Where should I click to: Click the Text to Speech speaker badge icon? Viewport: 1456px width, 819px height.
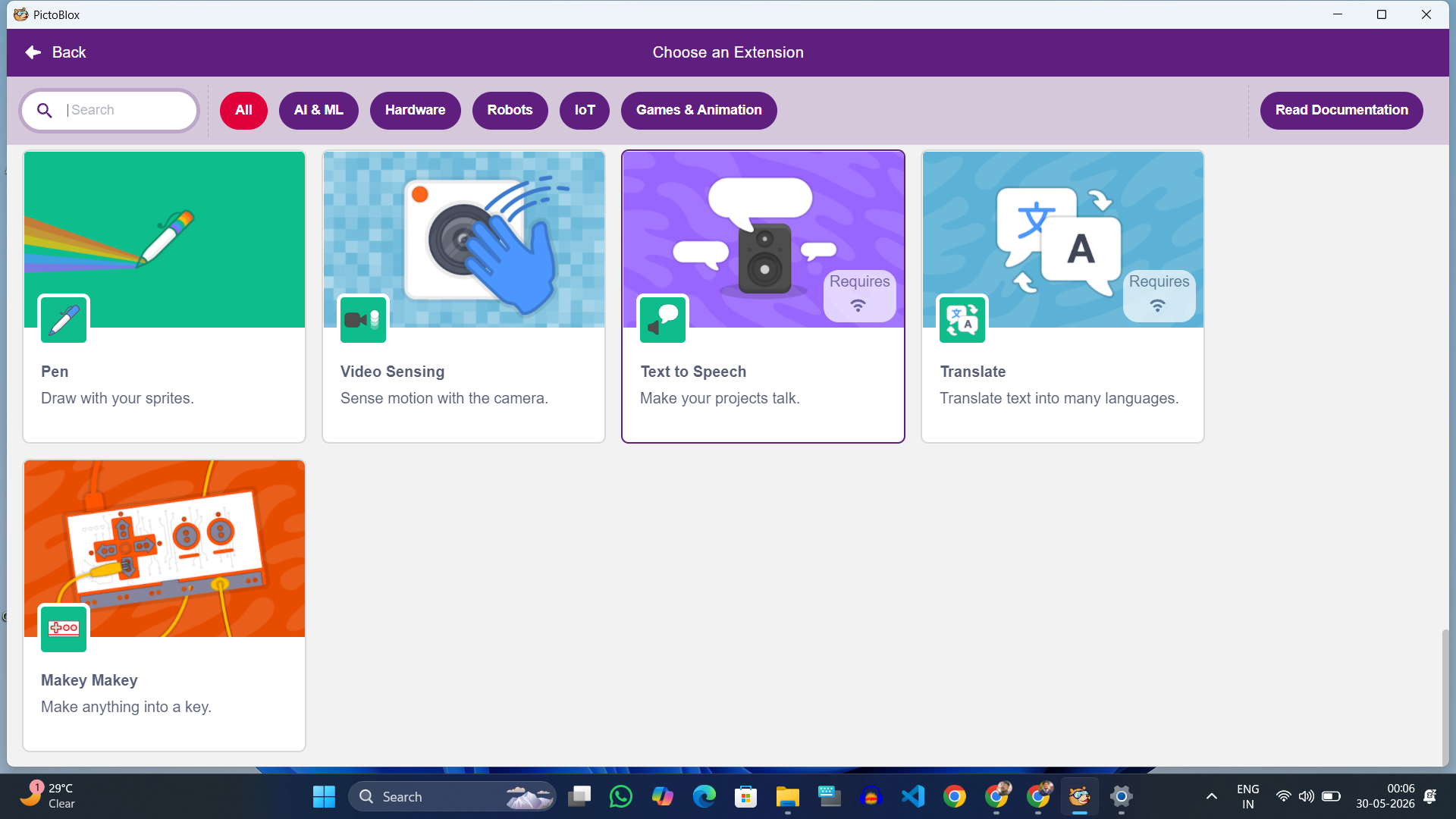point(663,319)
